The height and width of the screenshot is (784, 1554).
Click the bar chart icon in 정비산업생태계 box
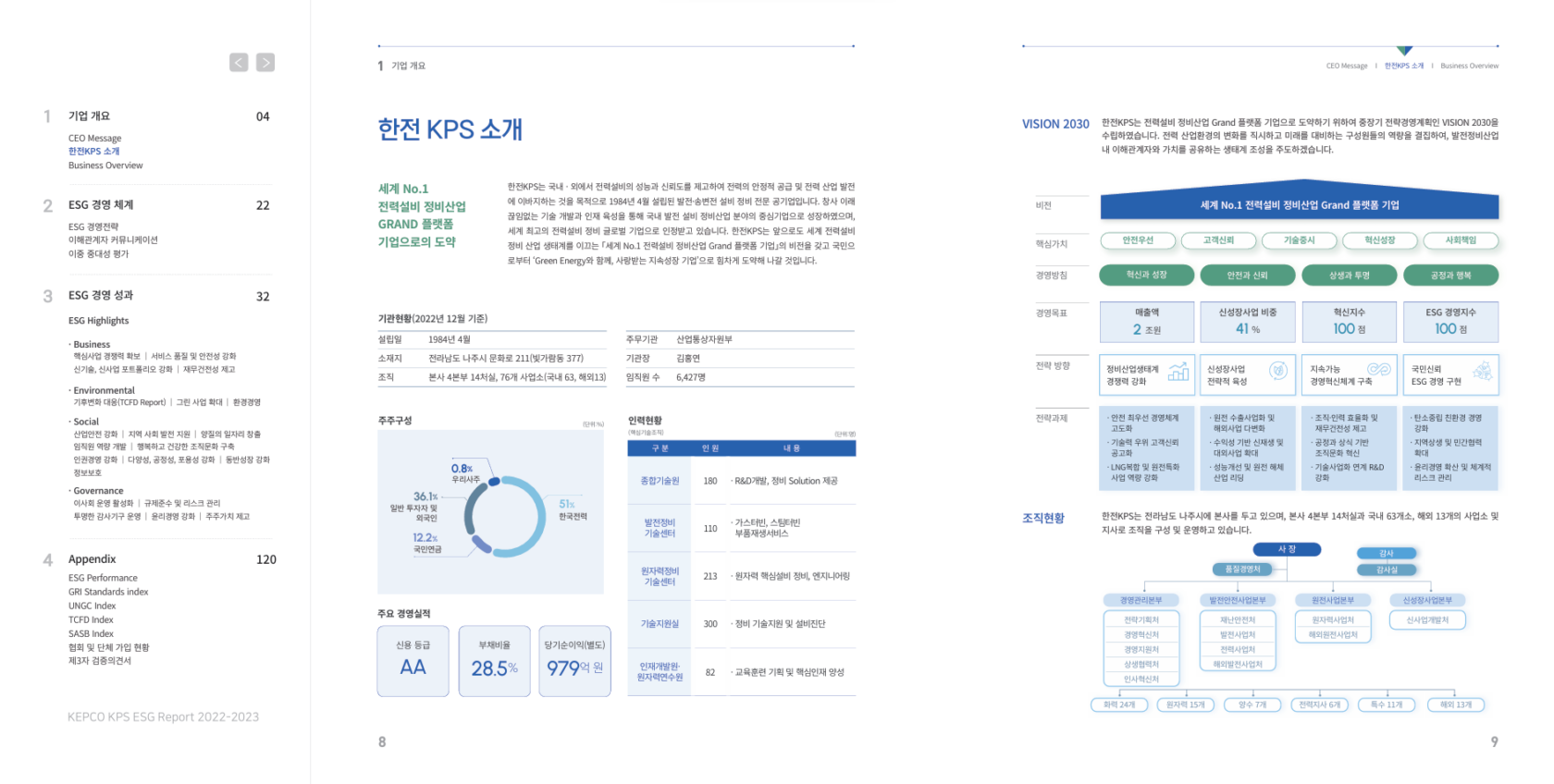(1178, 372)
